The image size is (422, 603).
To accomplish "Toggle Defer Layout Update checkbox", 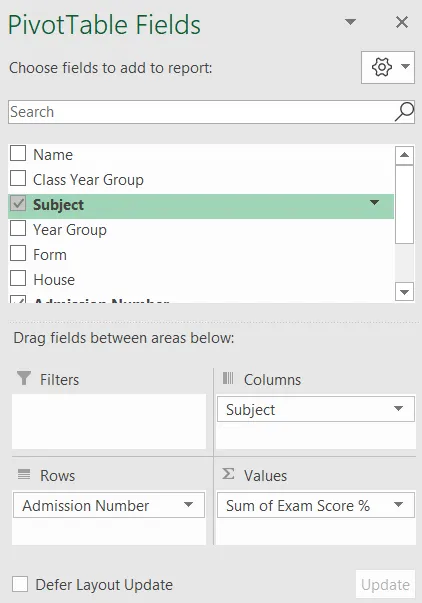I will (x=20, y=584).
